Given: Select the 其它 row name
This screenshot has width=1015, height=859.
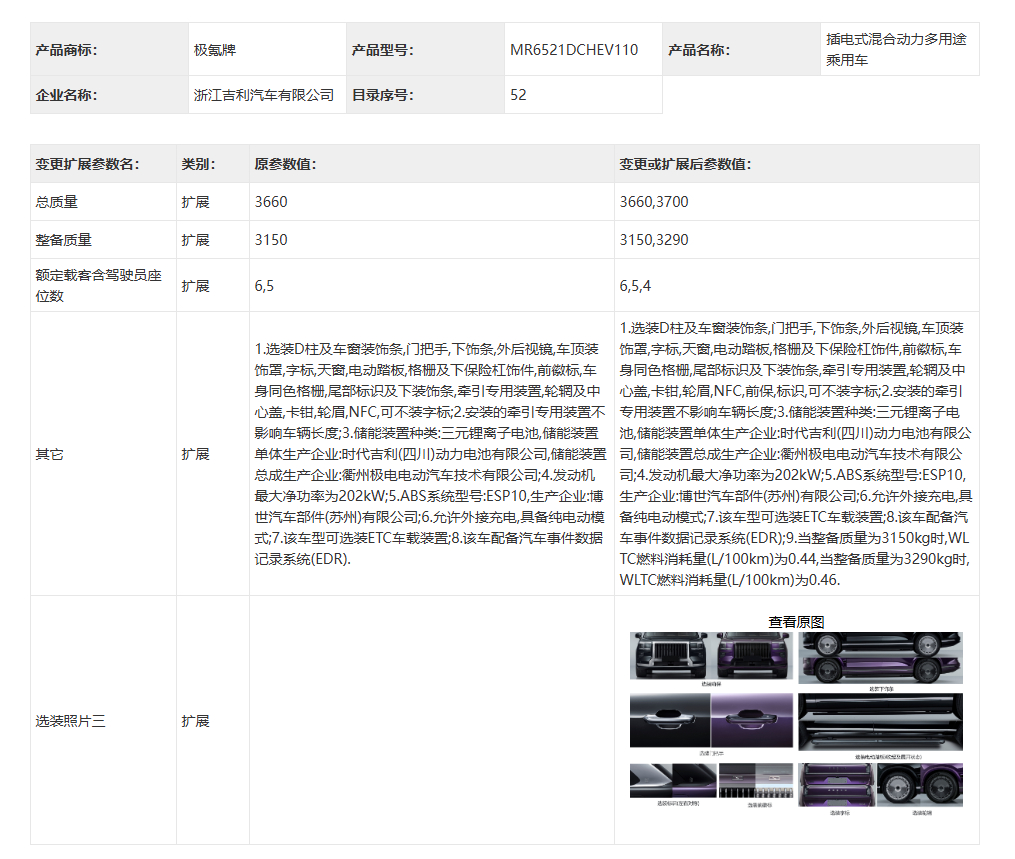Looking at the screenshot, I should [x=49, y=454].
